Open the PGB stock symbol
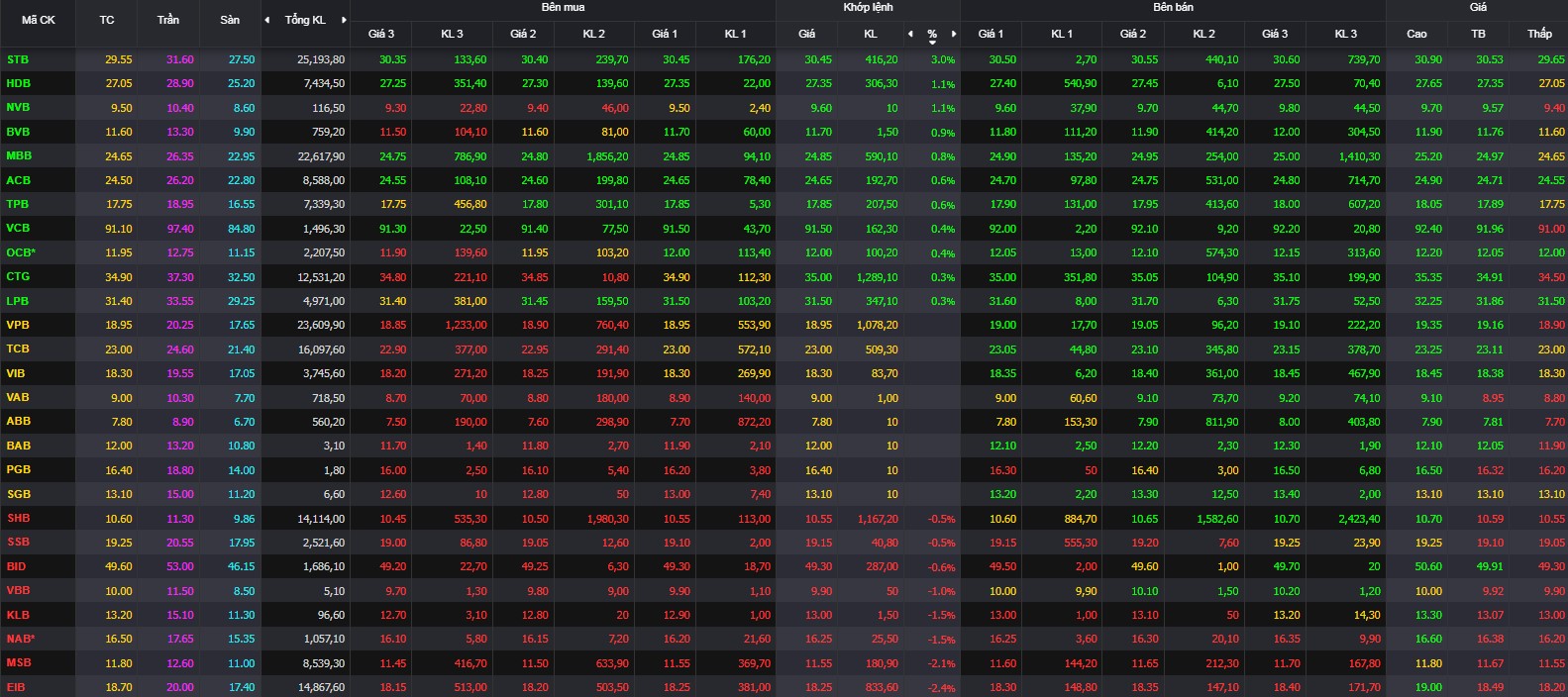This screenshot has width=1568, height=697. [x=19, y=469]
